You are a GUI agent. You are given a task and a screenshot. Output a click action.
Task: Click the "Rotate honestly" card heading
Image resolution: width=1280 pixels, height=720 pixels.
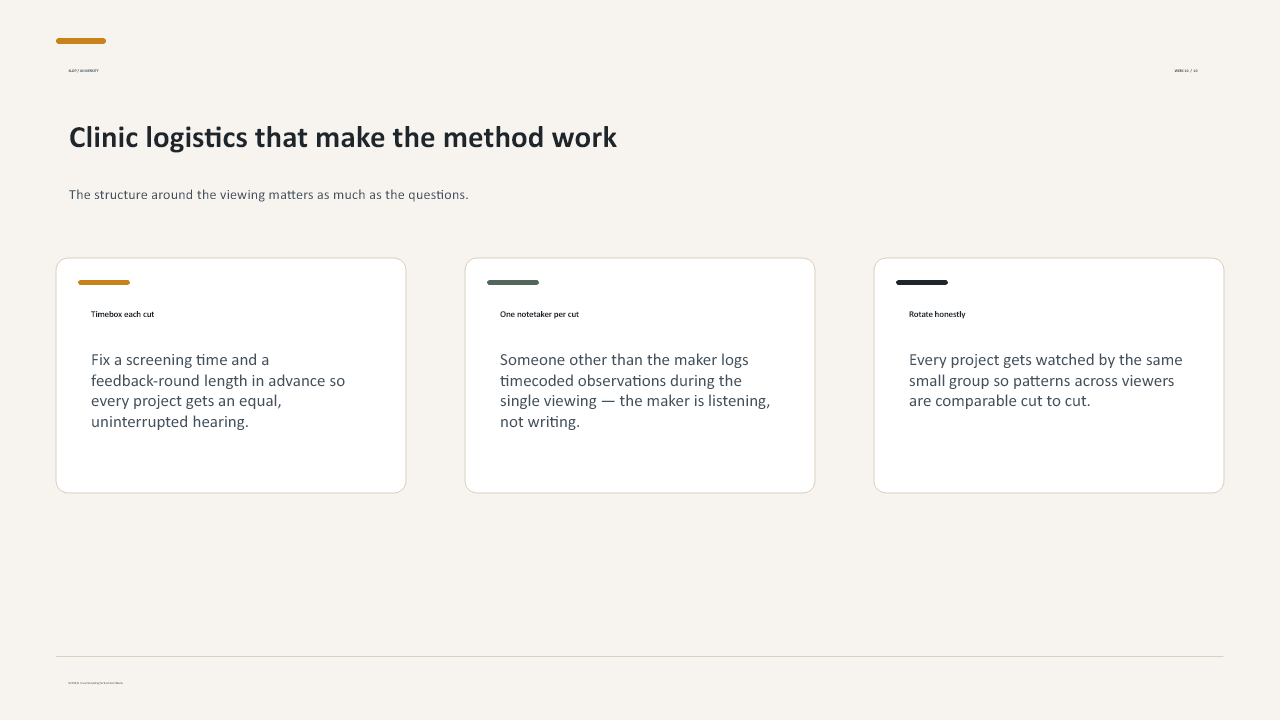click(937, 314)
